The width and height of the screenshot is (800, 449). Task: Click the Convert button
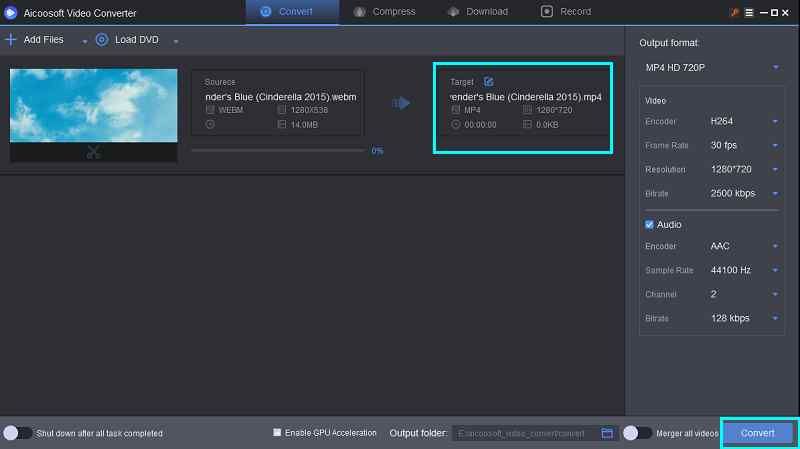pyautogui.click(x=758, y=433)
